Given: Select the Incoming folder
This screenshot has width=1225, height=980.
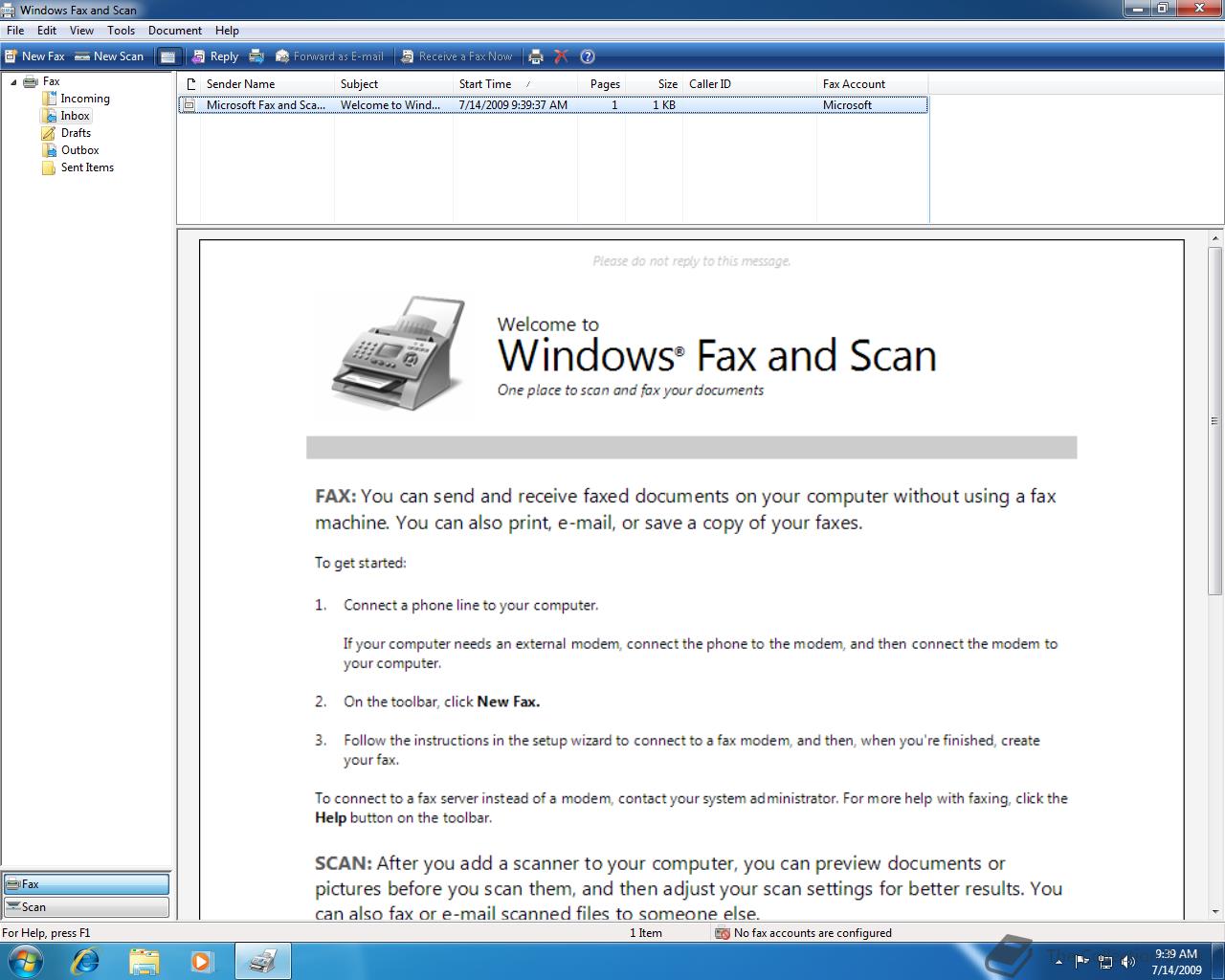Looking at the screenshot, I should 85,99.
